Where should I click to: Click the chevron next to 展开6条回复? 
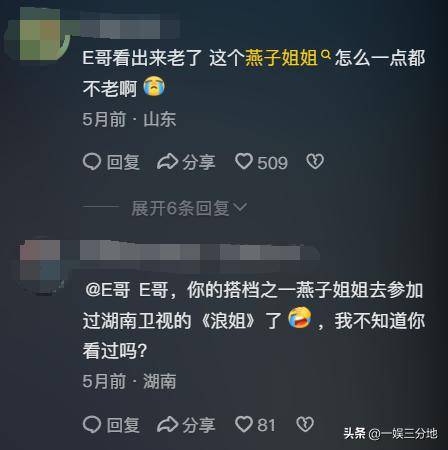[240, 208]
